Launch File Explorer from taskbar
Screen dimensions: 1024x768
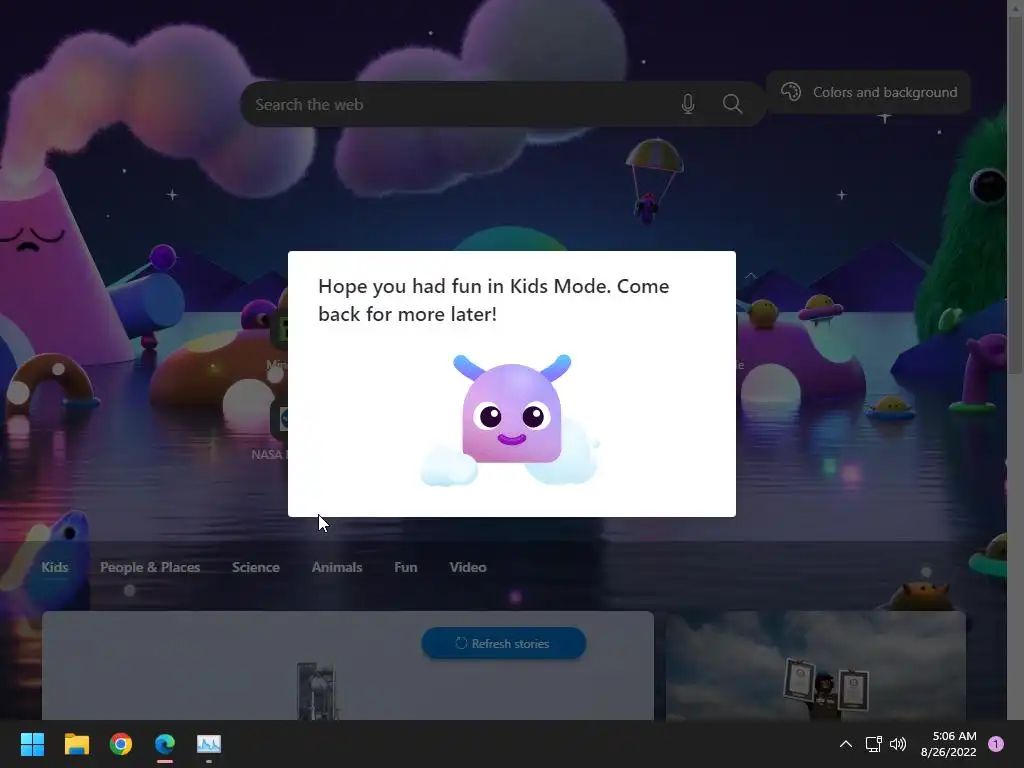(76, 744)
